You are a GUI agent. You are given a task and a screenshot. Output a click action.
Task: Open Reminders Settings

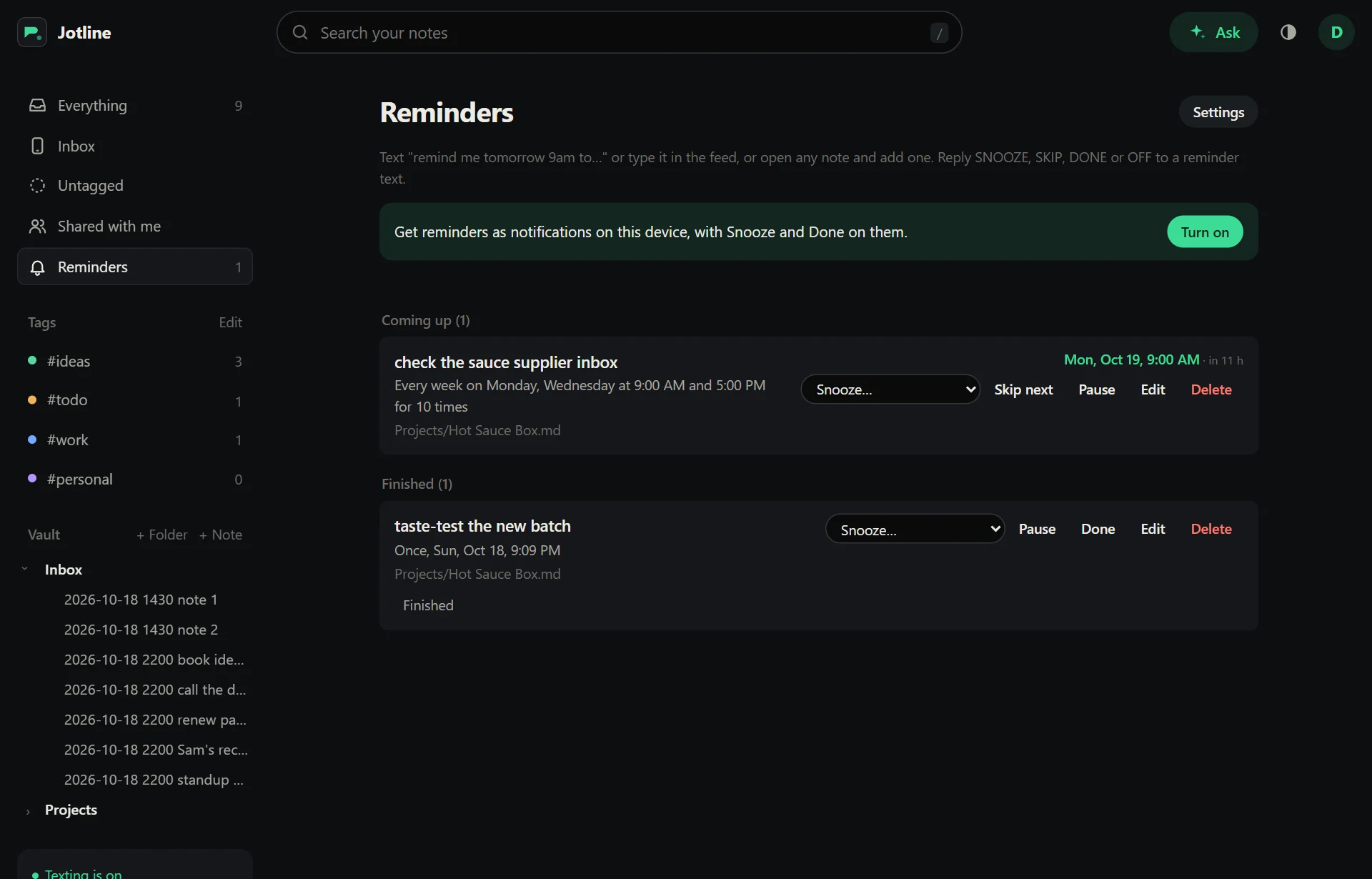[1218, 112]
